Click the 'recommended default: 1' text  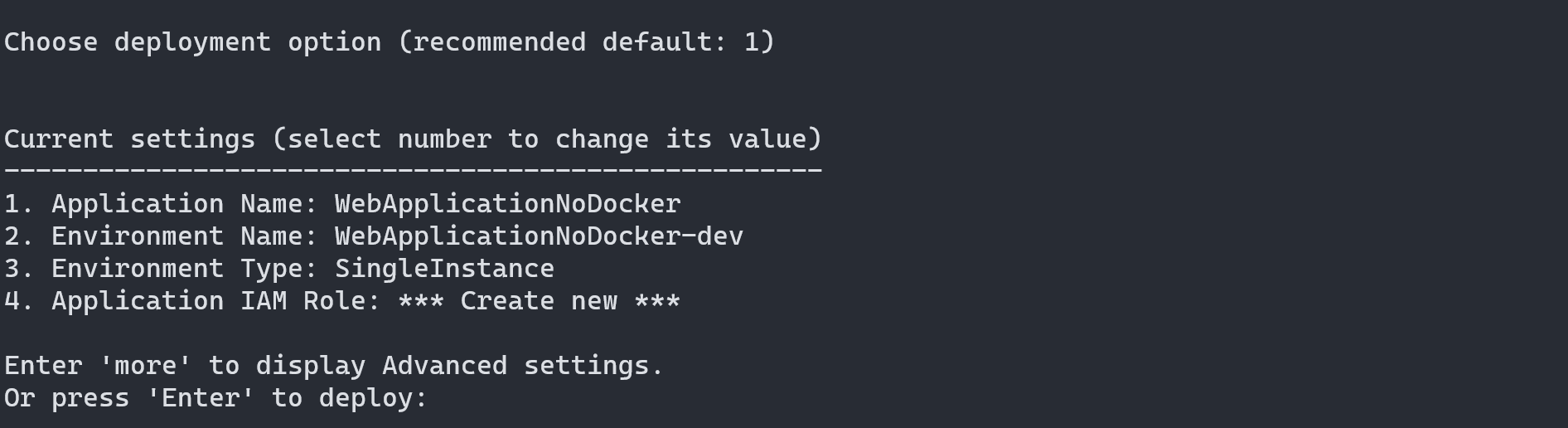587,42
